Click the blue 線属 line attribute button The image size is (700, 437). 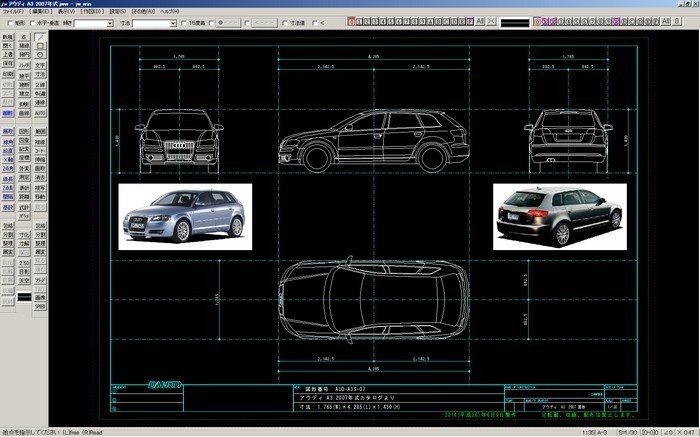click(x=8, y=113)
